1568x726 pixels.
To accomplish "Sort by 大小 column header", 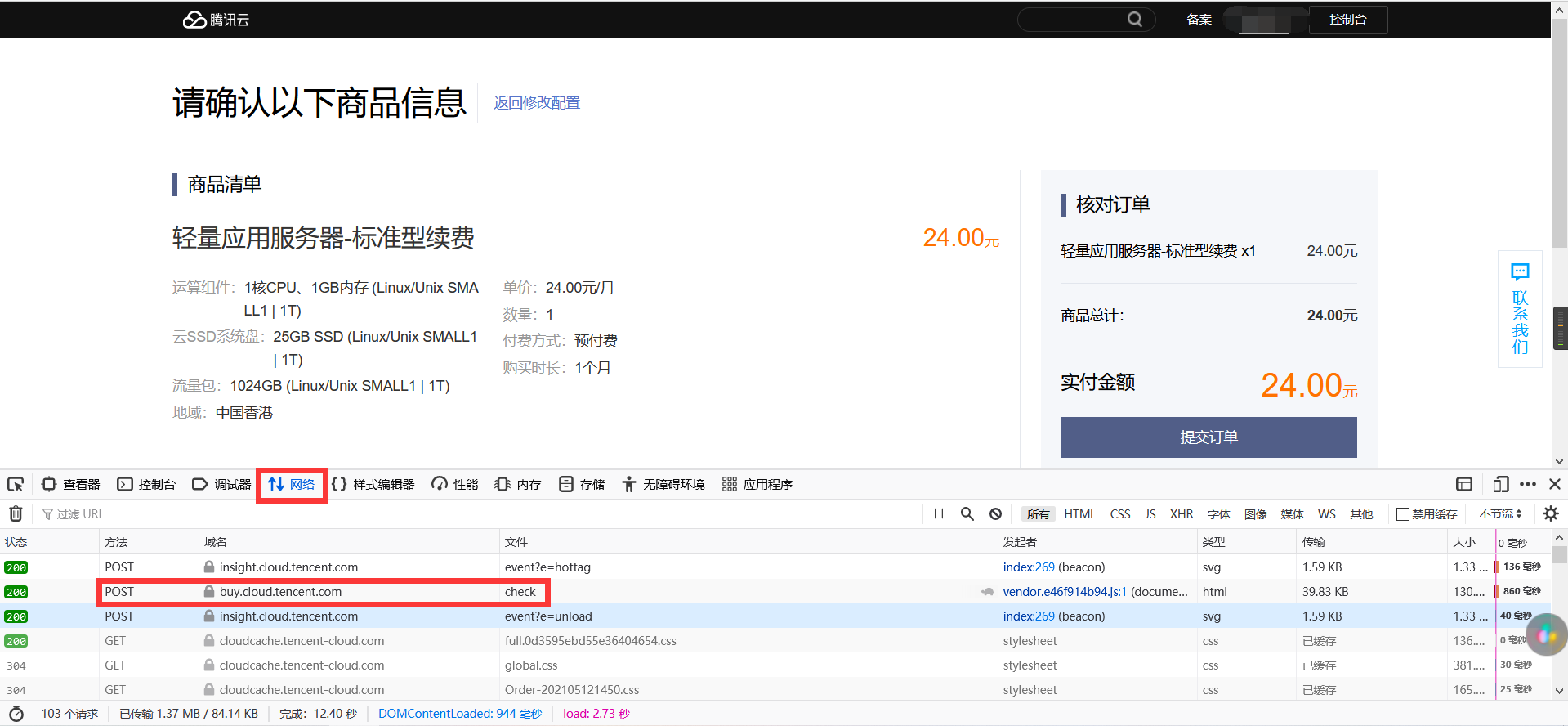I will [1471, 541].
